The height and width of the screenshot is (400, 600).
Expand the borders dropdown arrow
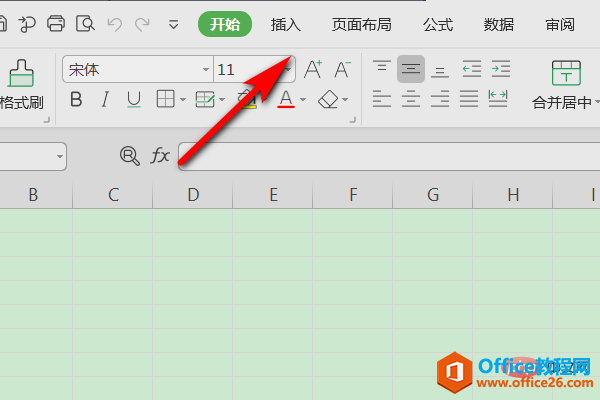[x=183, y=100]
